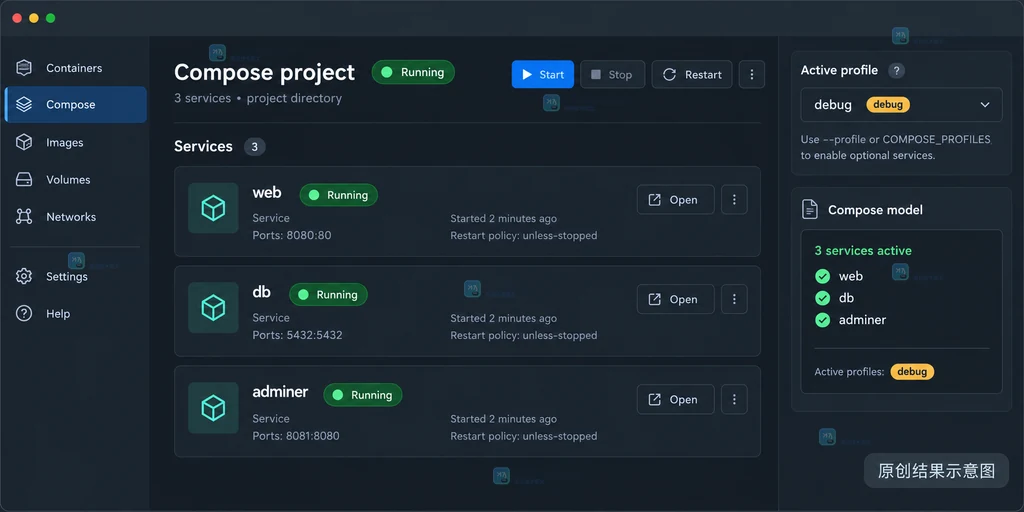Click the web Running status badge
Image resolution: width=1024 pixels, height=512 pixels.
pos(338,195)
